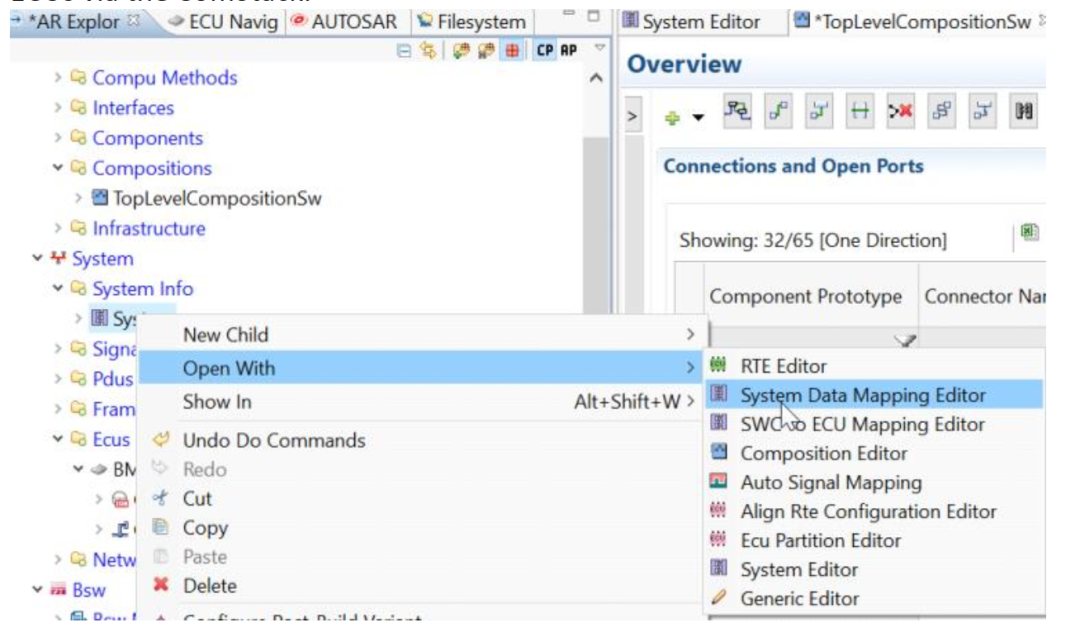Switch to the Filesystem tab
The image size is (1080, 632).
tap(471, 22)
